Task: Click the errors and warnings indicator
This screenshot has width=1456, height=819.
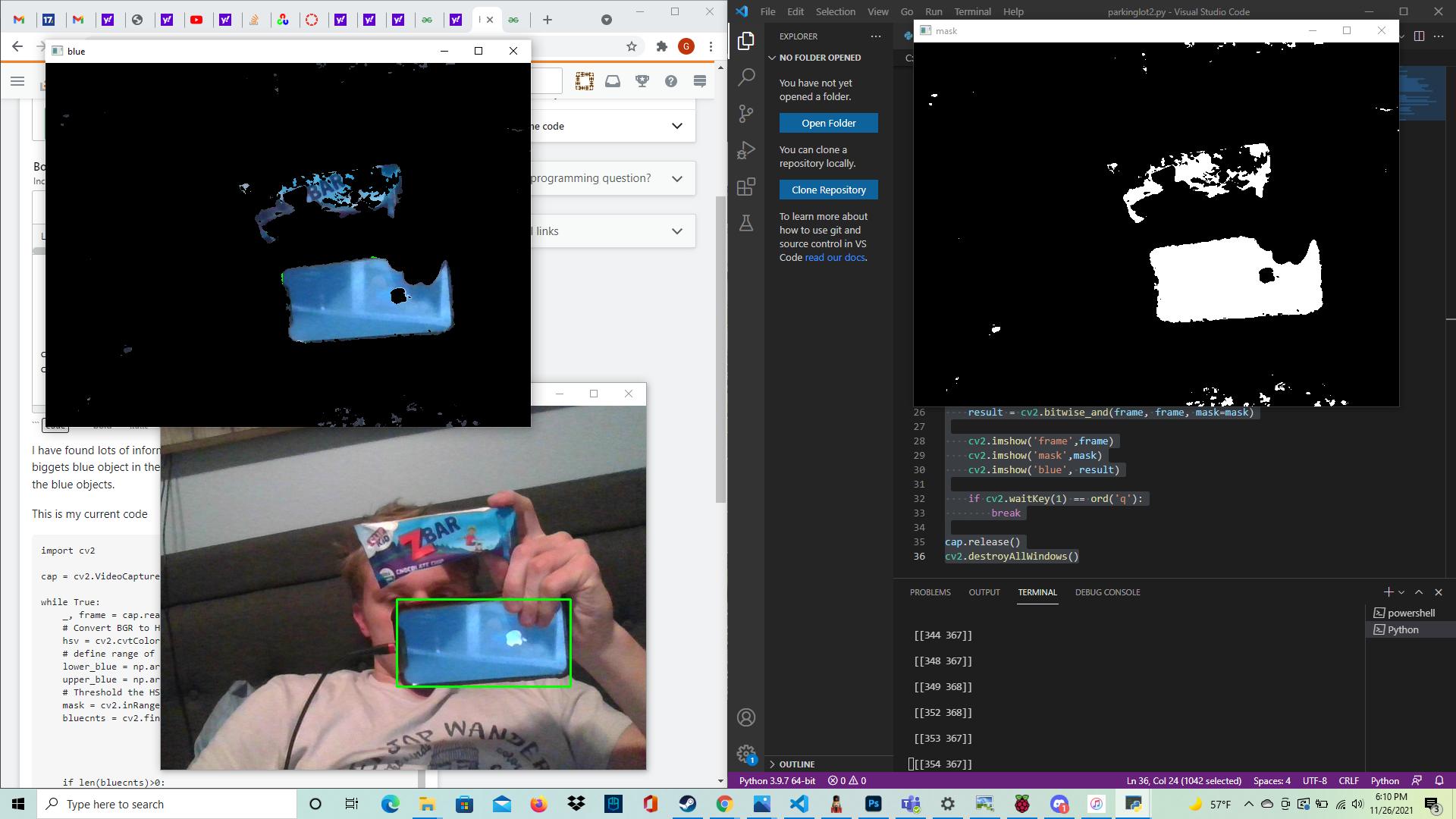Action: pos(847,780)
